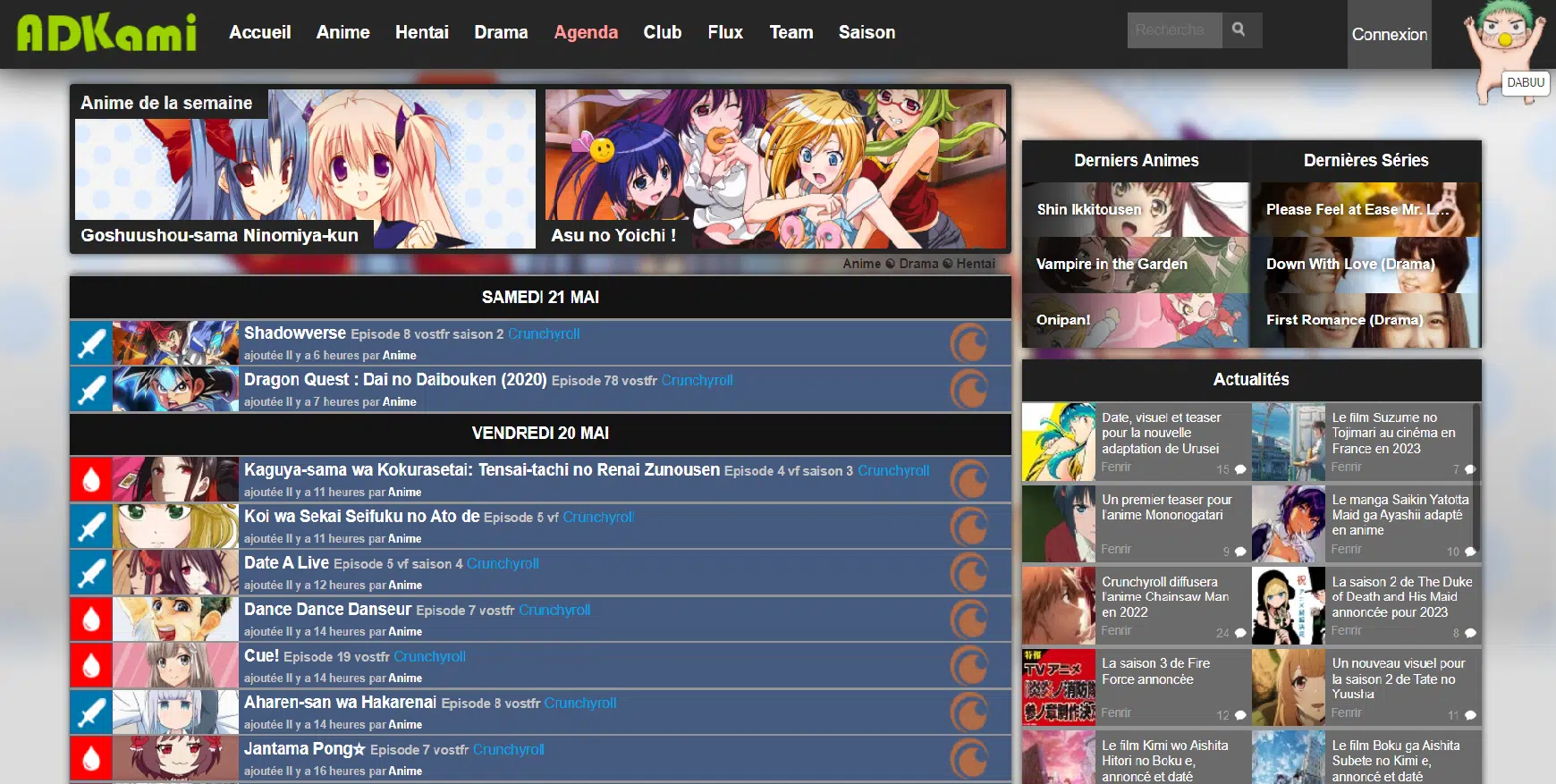Open the Mononogatari teaser news

(1166, 507)
